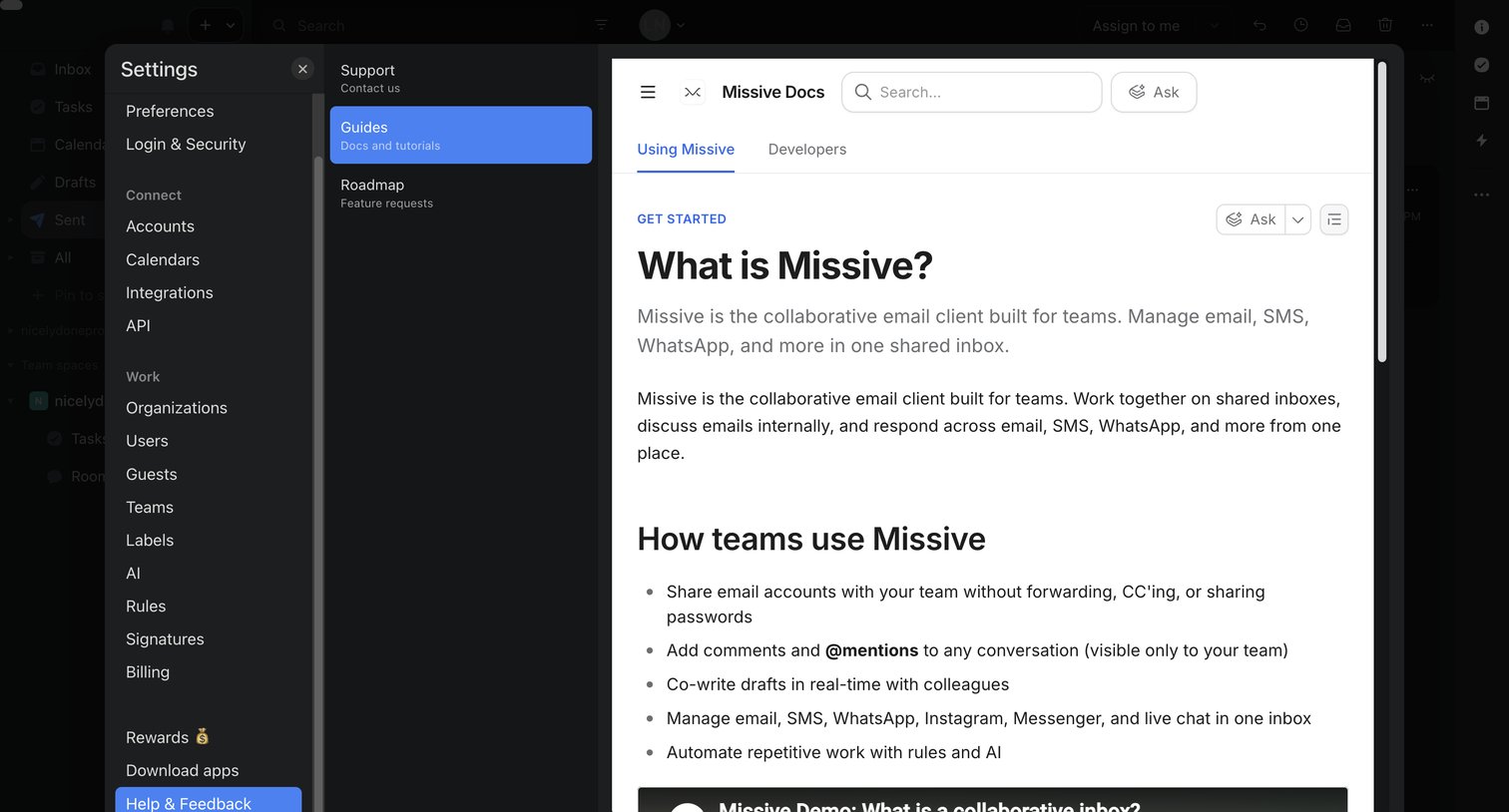The height and width of the screenshot is (812, 1509).
Task: Expand the avatar dropdown arrow in background
Action: coord(681,25)
